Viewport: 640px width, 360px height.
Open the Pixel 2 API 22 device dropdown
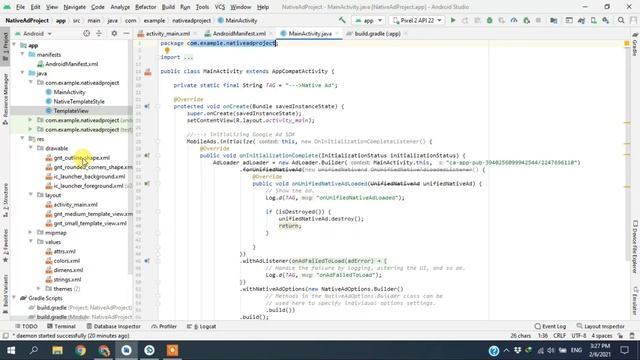[417, 20]
